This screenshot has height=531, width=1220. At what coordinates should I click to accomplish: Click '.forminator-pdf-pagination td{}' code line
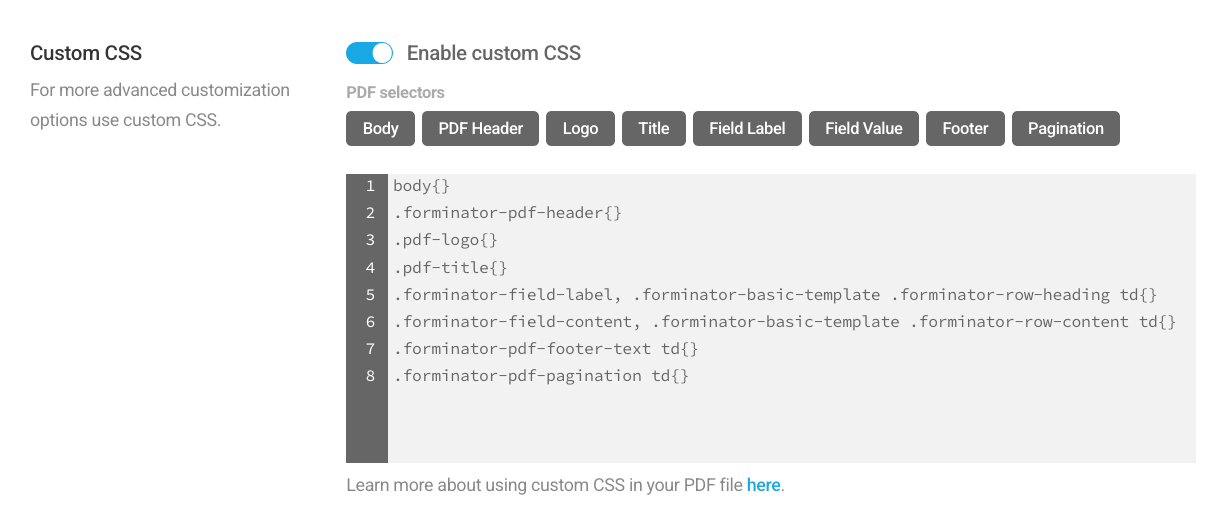click(x=541, y=376)
